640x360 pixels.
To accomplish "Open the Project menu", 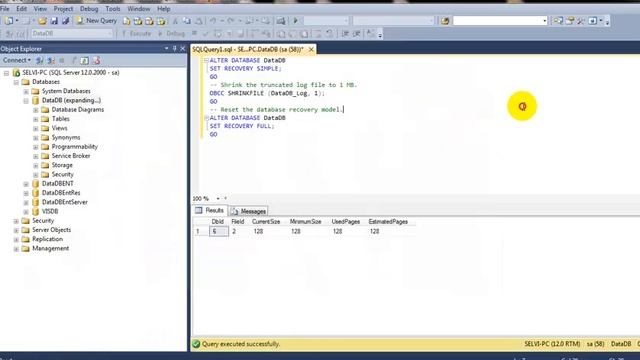I will click(x=63, y=9).
